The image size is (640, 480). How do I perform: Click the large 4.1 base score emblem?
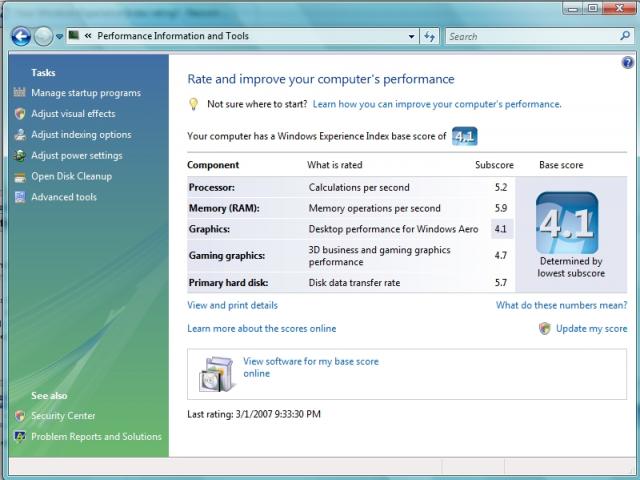pyautogui.click(x=567, y=223)
